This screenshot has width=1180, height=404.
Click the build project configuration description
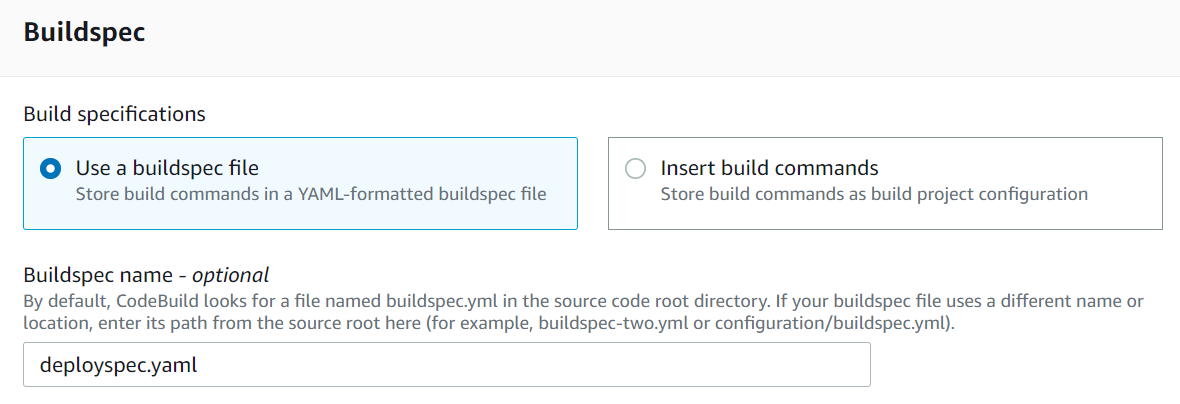coord(874,194)
